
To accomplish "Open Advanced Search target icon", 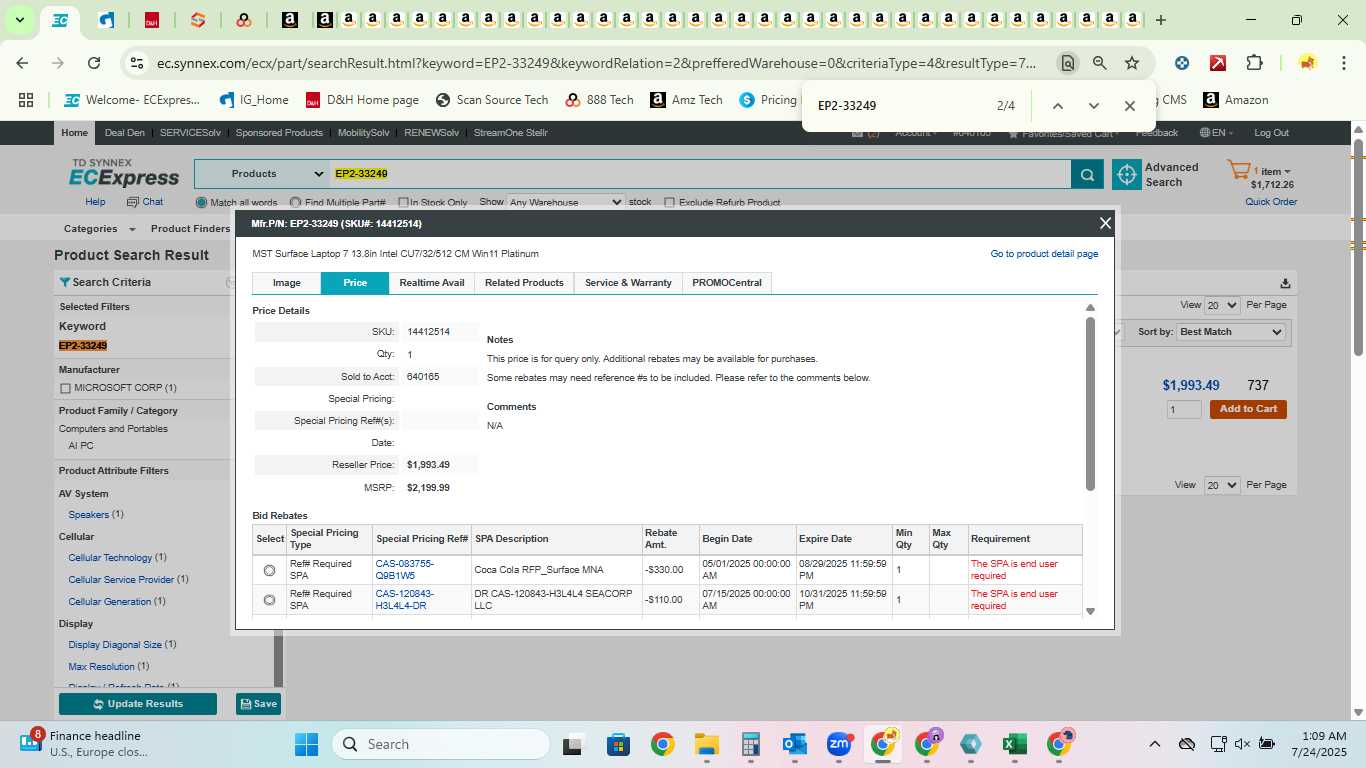I will pos(1127,174).
